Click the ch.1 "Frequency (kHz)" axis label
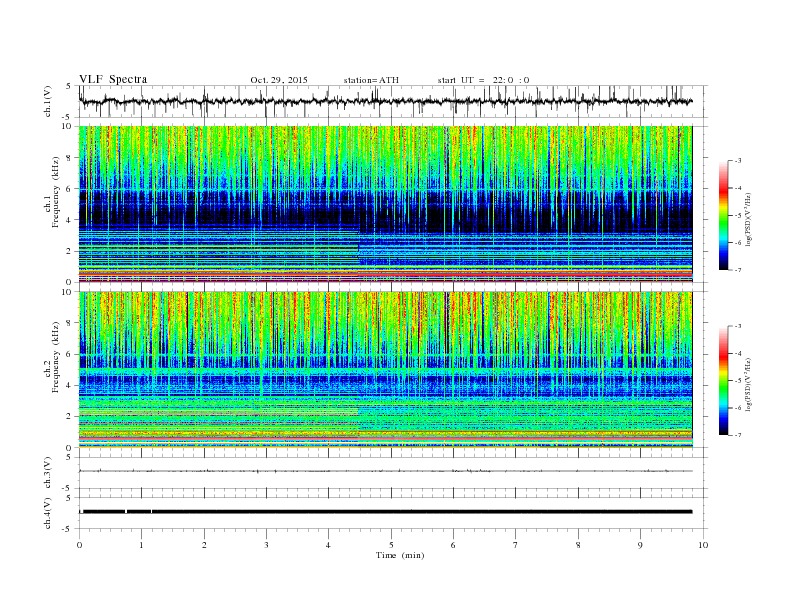This screenshot has width=792, height=612. 56,192
